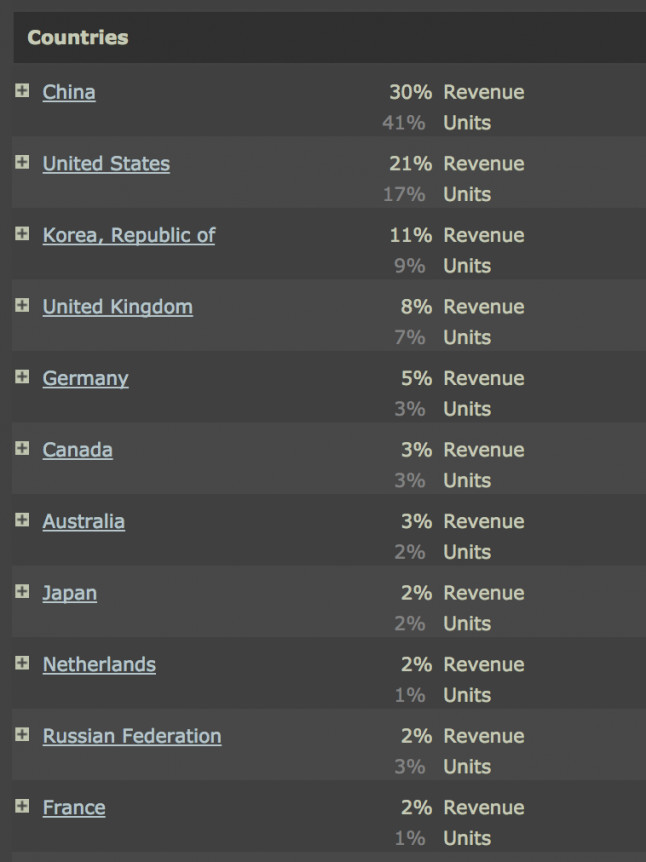The width and height of the screenshot is (646, 862).
Task: Expand the Russian Federation row
Action: (22, 734)
